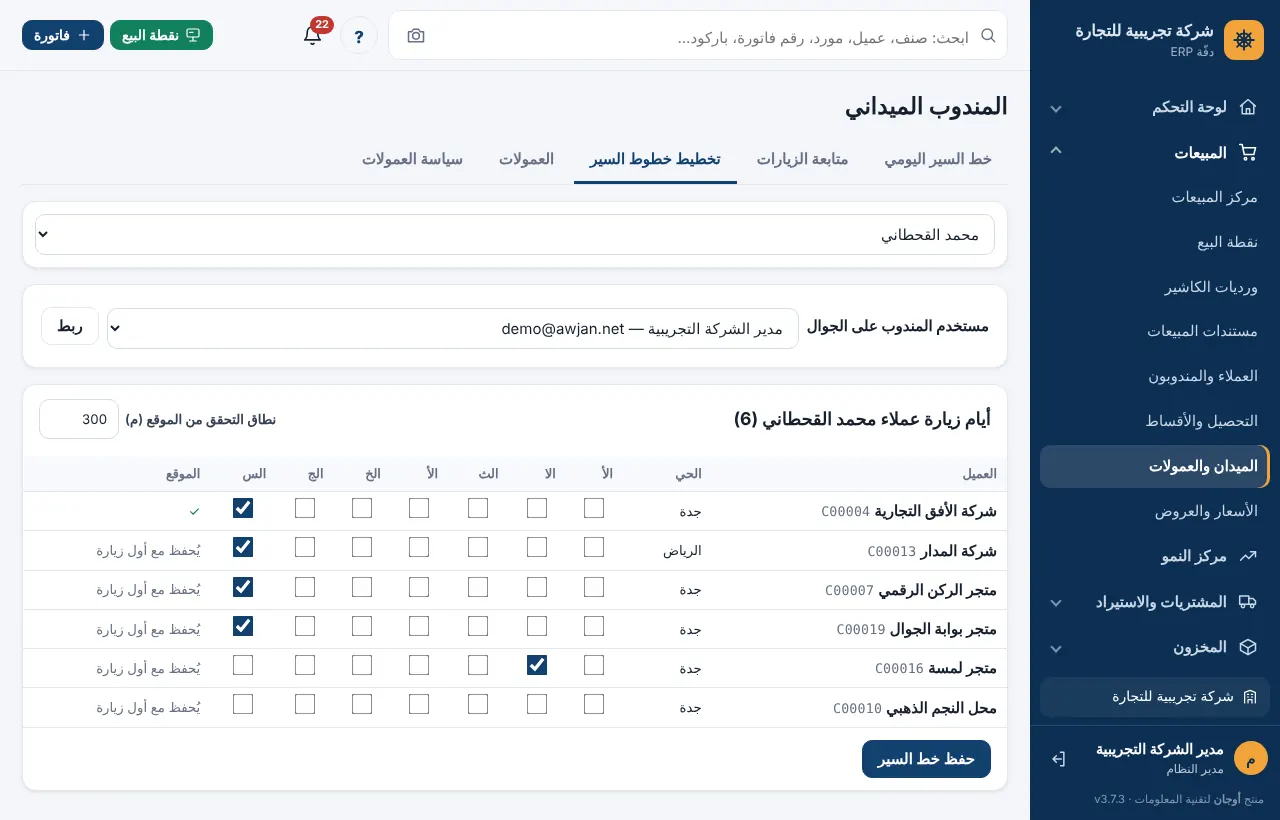Uncheck Saturday (الس) for شركة الأفق التجارية
The image size is (1280, 820).
click(x=243, y=508)
